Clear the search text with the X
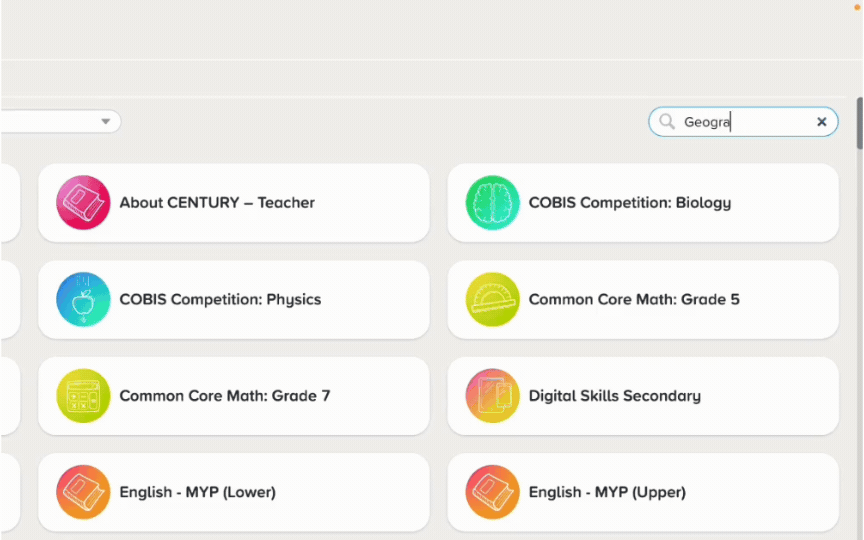This screenshot has width=864, height=540. [x=822, y=122]
